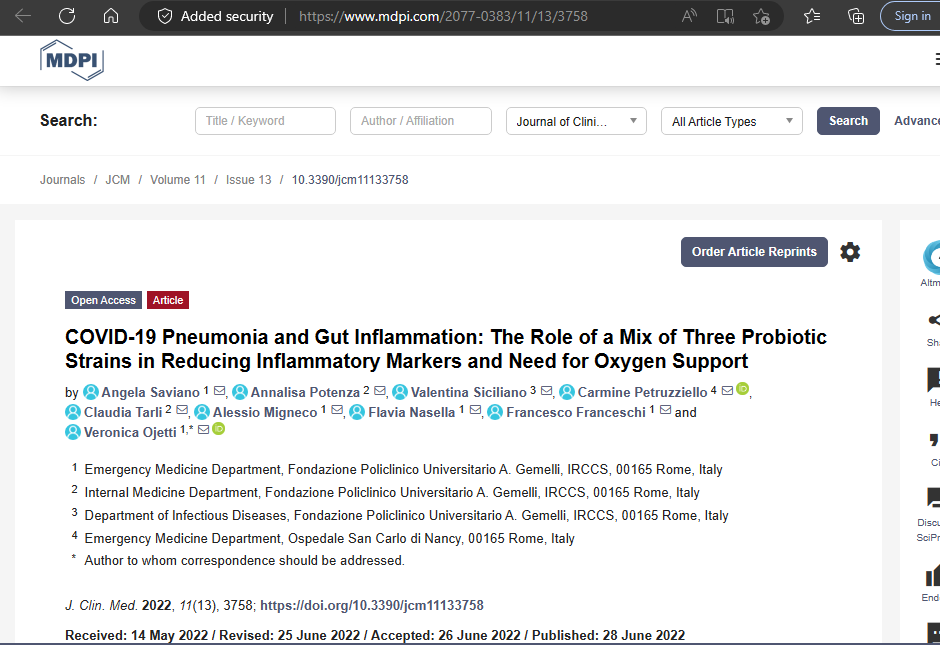Viewport: 940px width, 645px height.
Task: Open Flavia Nasella's author profile icon
Action: pos(357,412)
